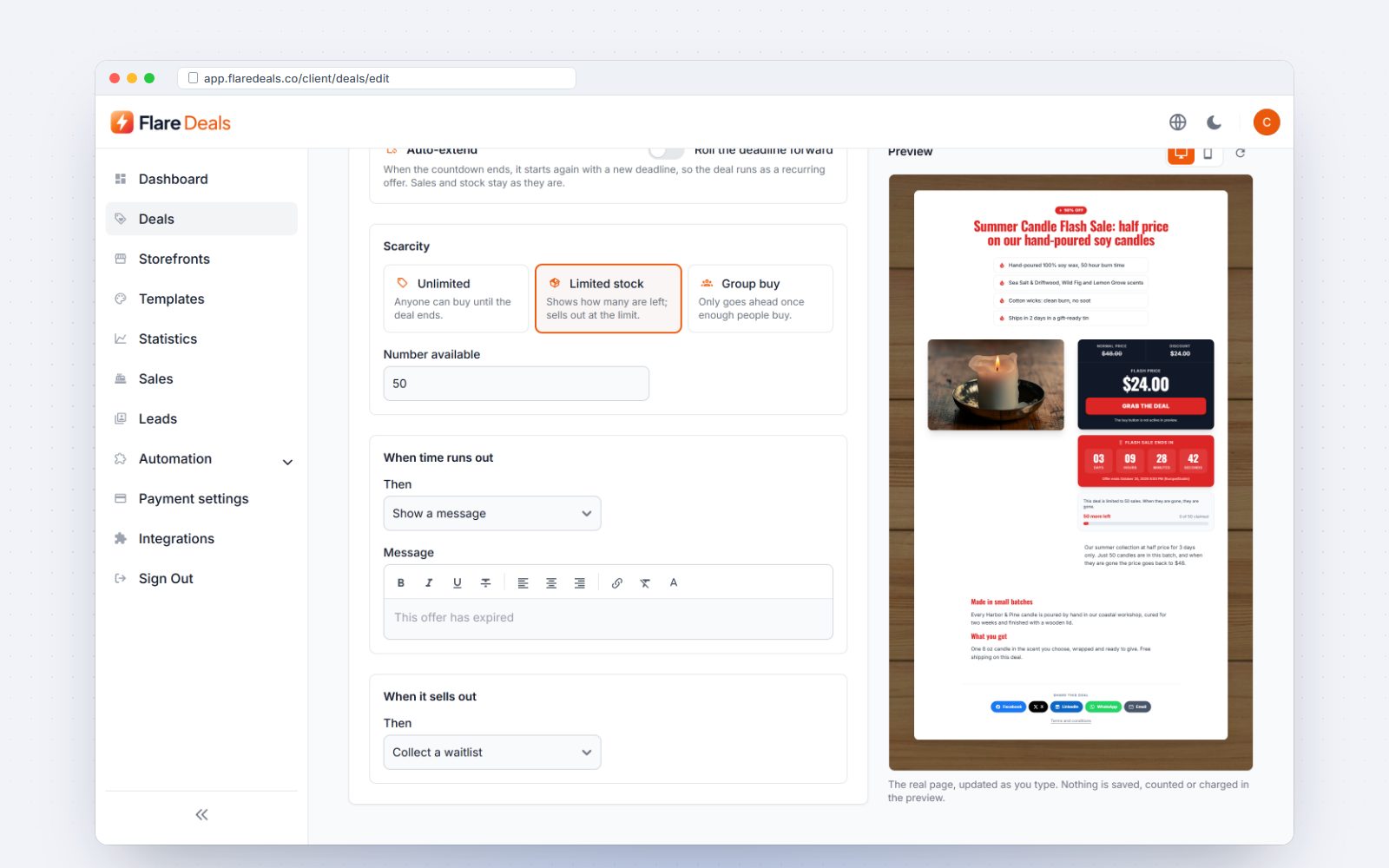Align message text right

(x=580, y=583)
